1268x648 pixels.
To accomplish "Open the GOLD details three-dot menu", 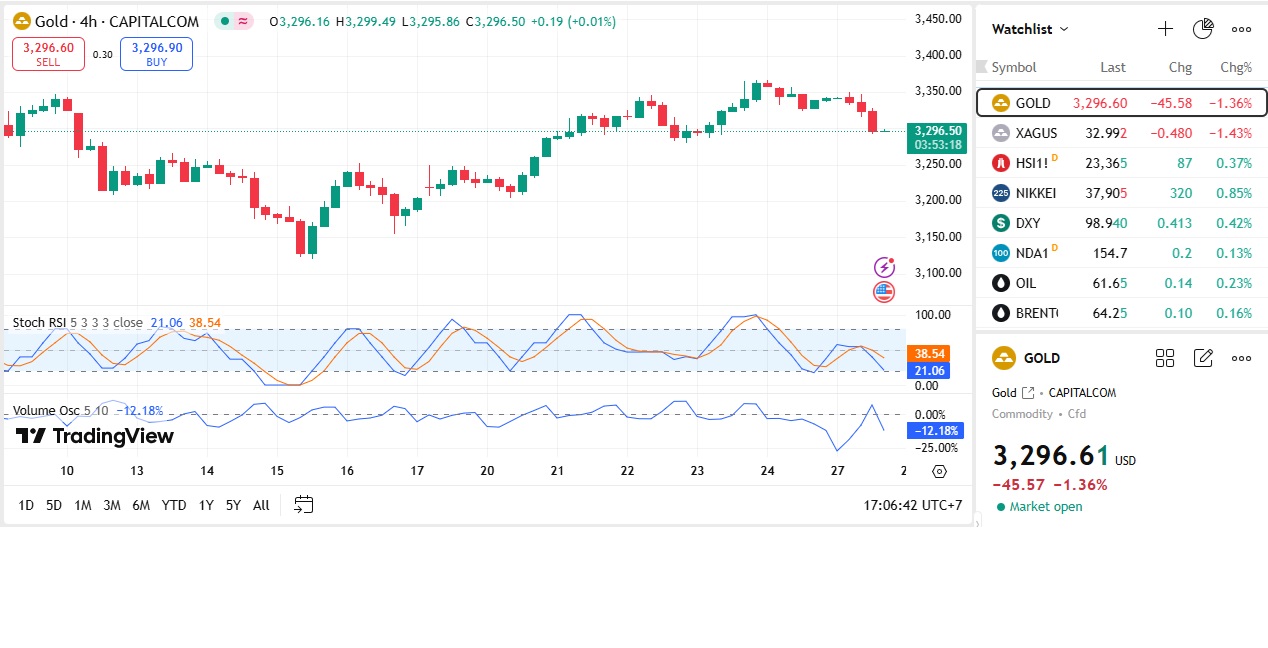I will click(1241, 358).
